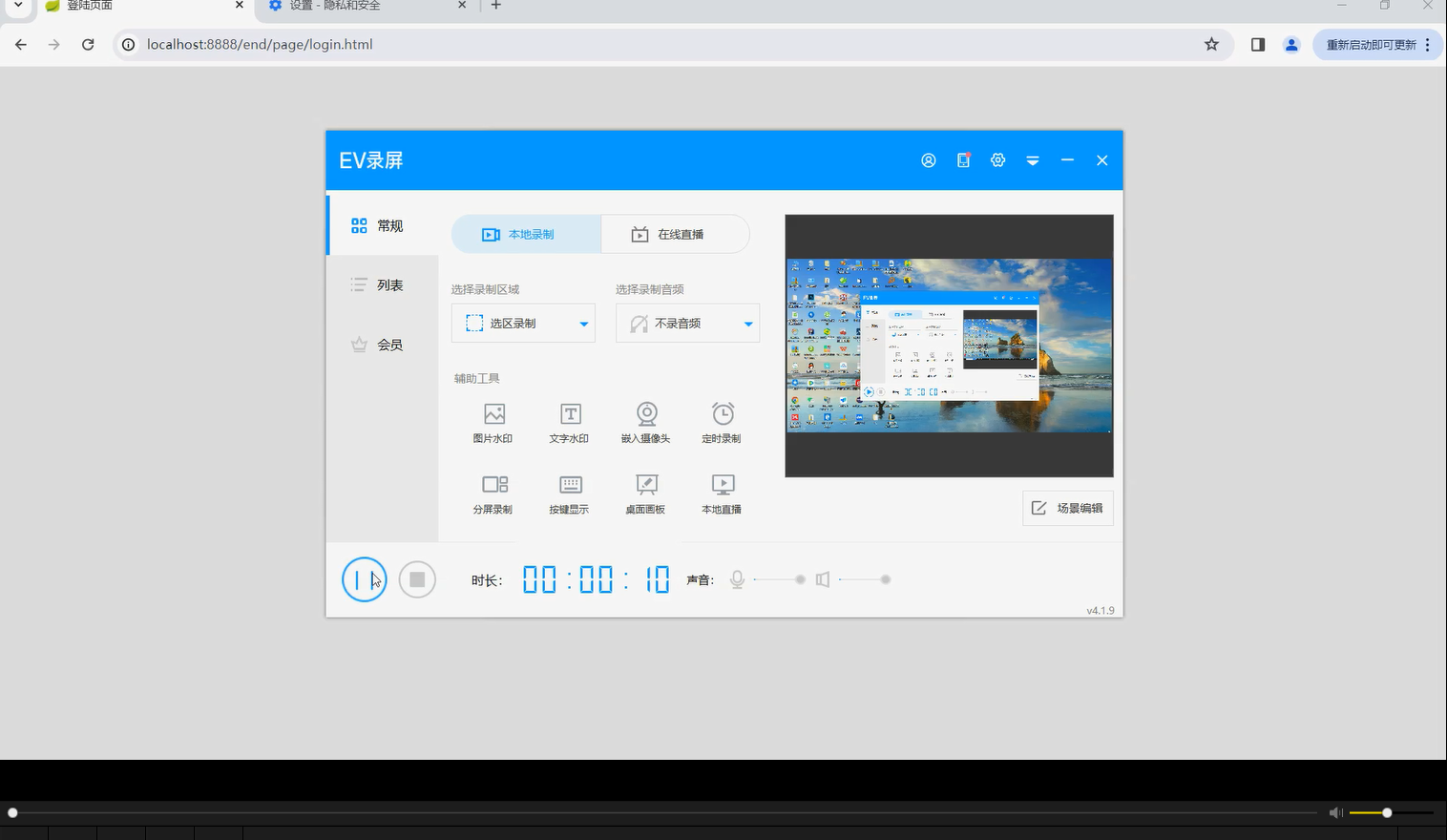Viewport: 1447px width, 840px height.
Task: Open the 桌面画板 tool
Action: point(646,493)
